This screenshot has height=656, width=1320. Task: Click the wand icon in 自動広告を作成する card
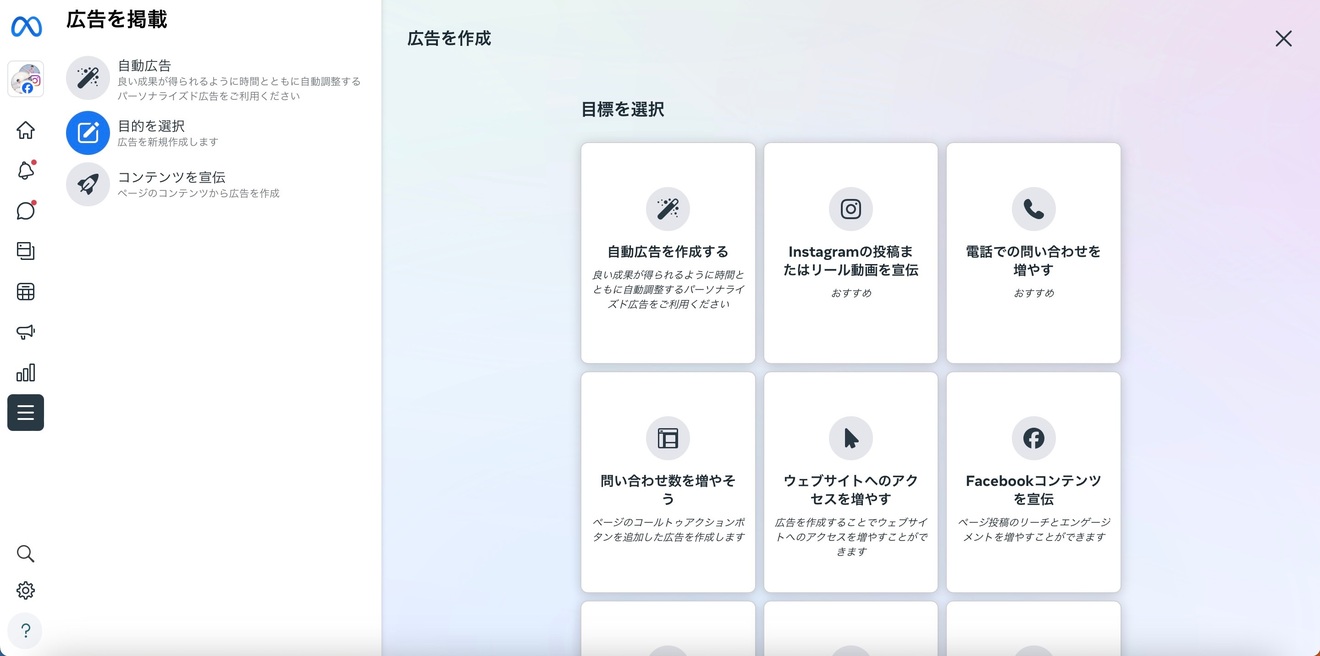coord(668,209)
